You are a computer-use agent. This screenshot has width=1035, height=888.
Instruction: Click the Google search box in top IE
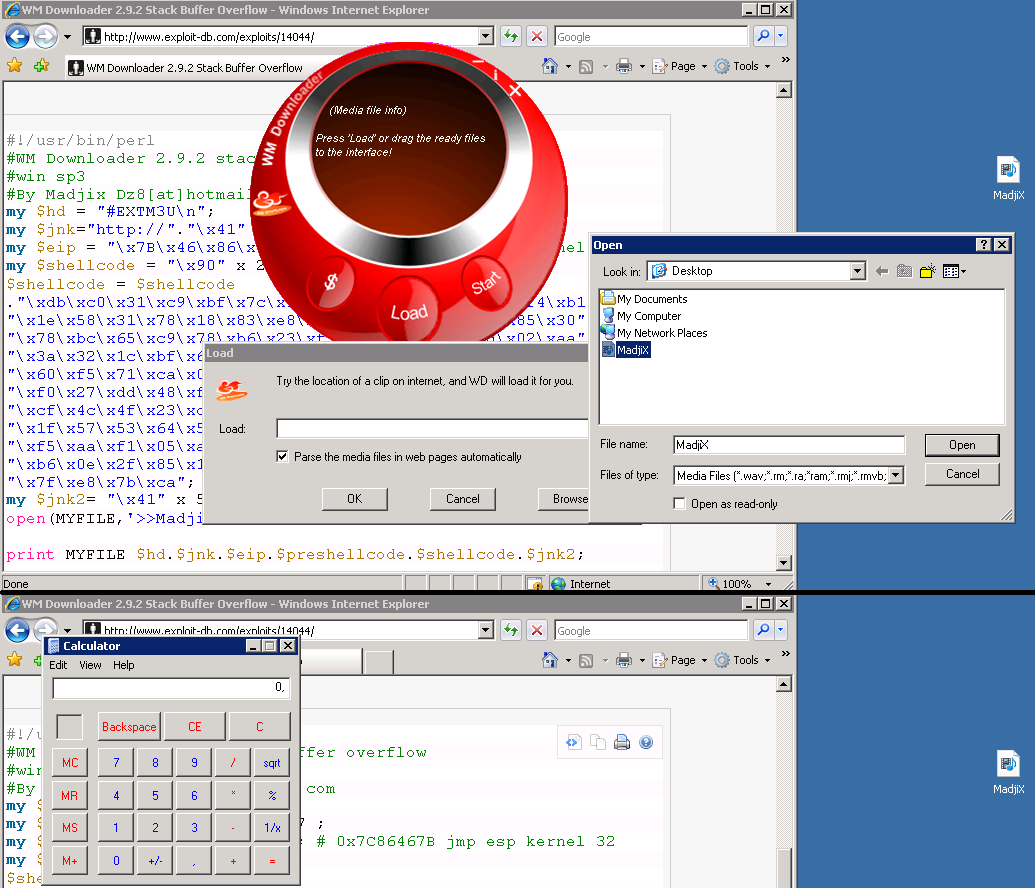point(651,37)
